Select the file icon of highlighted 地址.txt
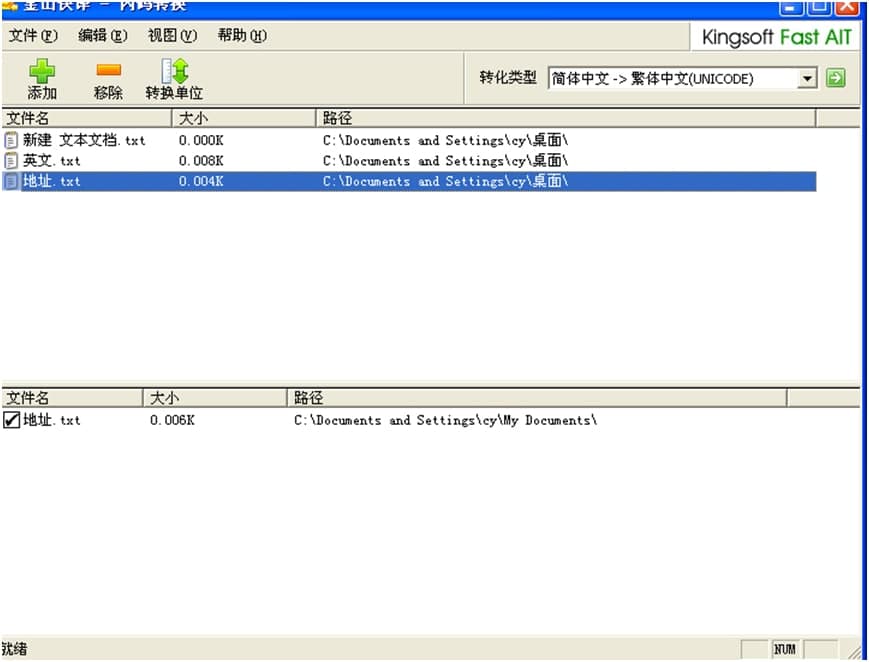The height and width of the screenshot is (662, 869). [11, 181]
